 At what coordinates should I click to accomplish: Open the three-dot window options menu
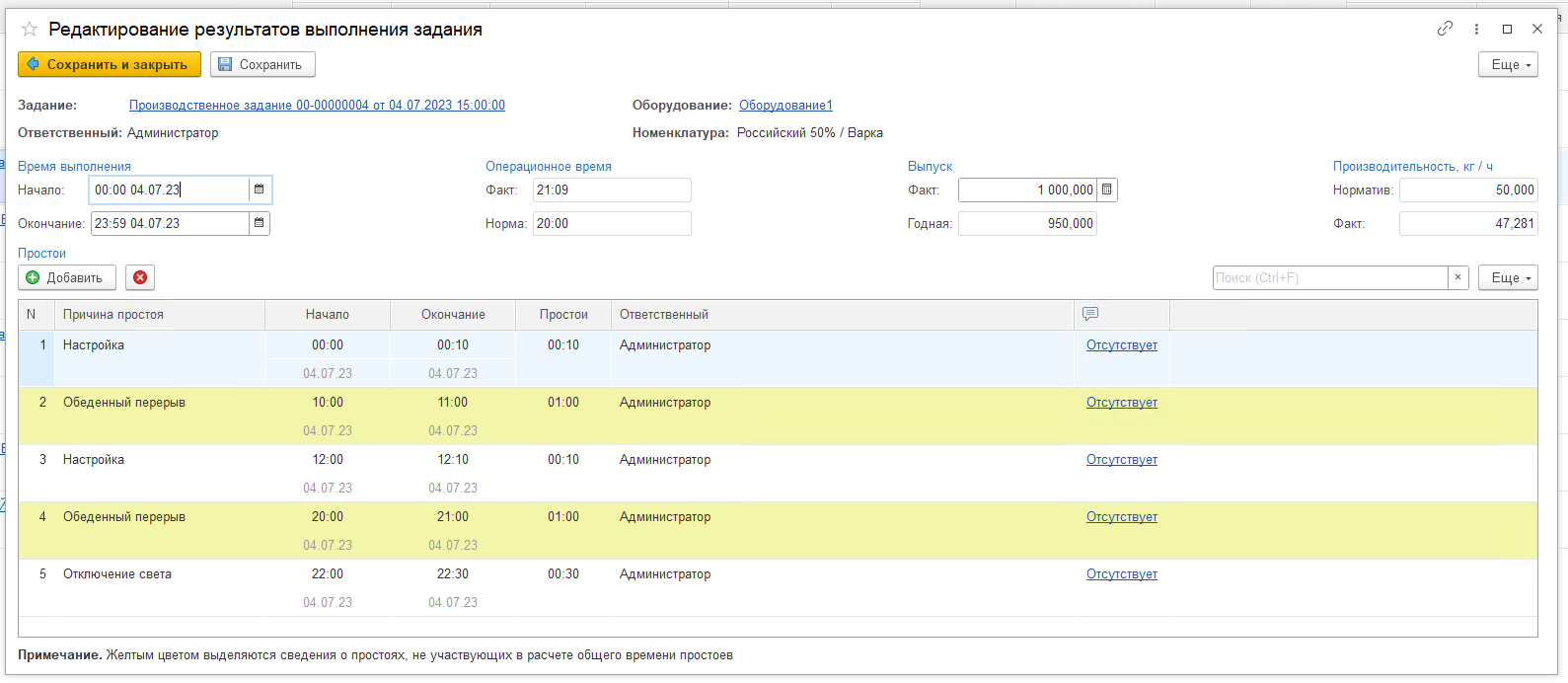1476,30
